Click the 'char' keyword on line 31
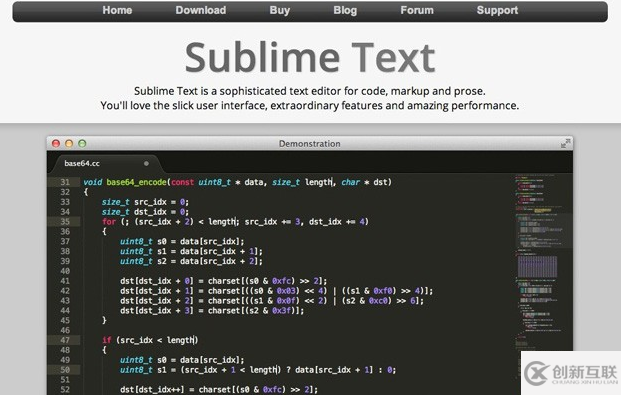Viewport: 621px width, 395px height. 351,182
